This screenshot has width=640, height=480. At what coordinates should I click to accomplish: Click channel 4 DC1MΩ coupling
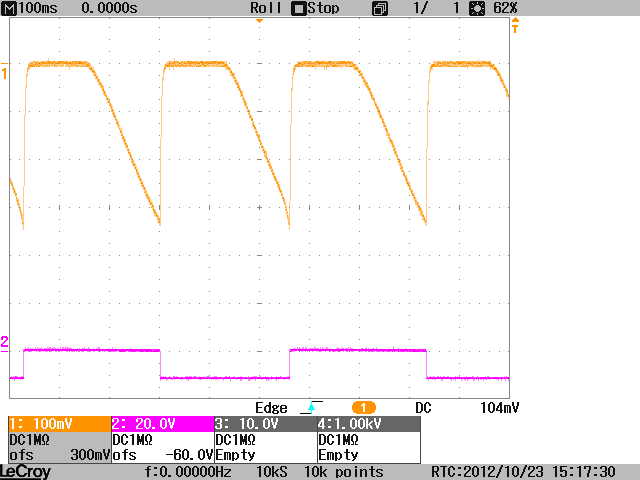point(338,440)
